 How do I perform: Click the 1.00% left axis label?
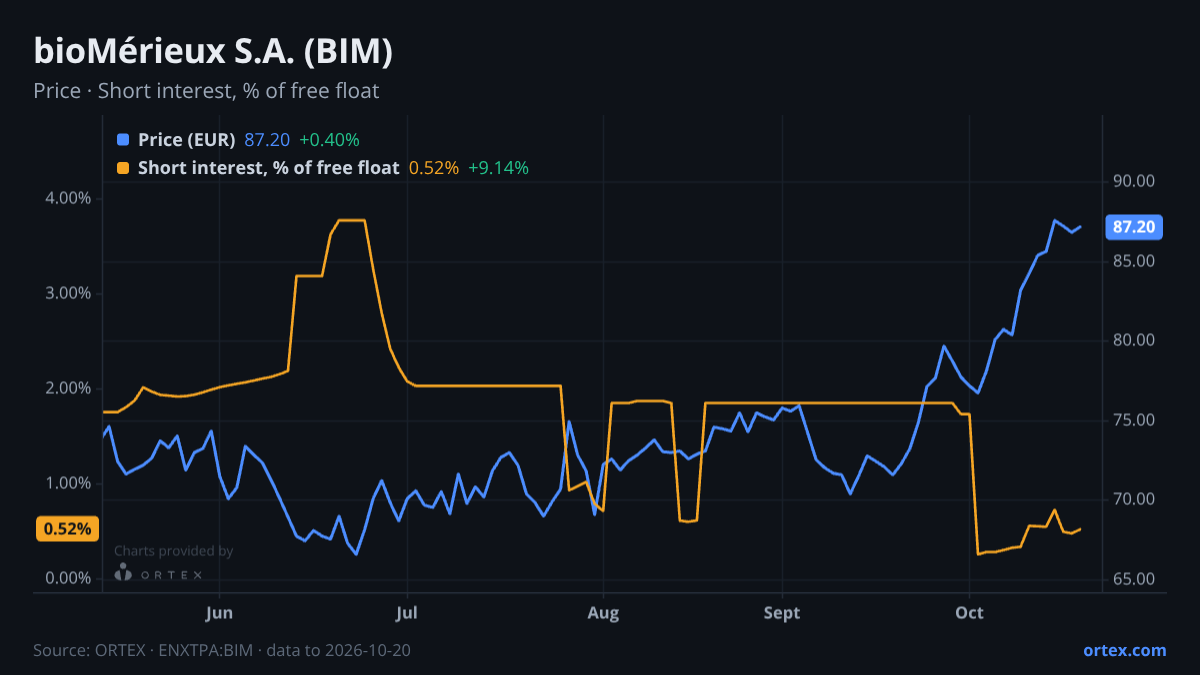click(x=69, y=483)
